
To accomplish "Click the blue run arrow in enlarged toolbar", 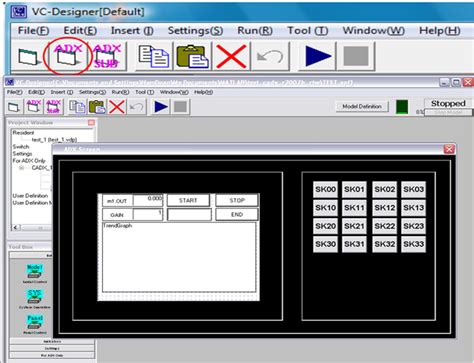I will click(x=317, y=56).
